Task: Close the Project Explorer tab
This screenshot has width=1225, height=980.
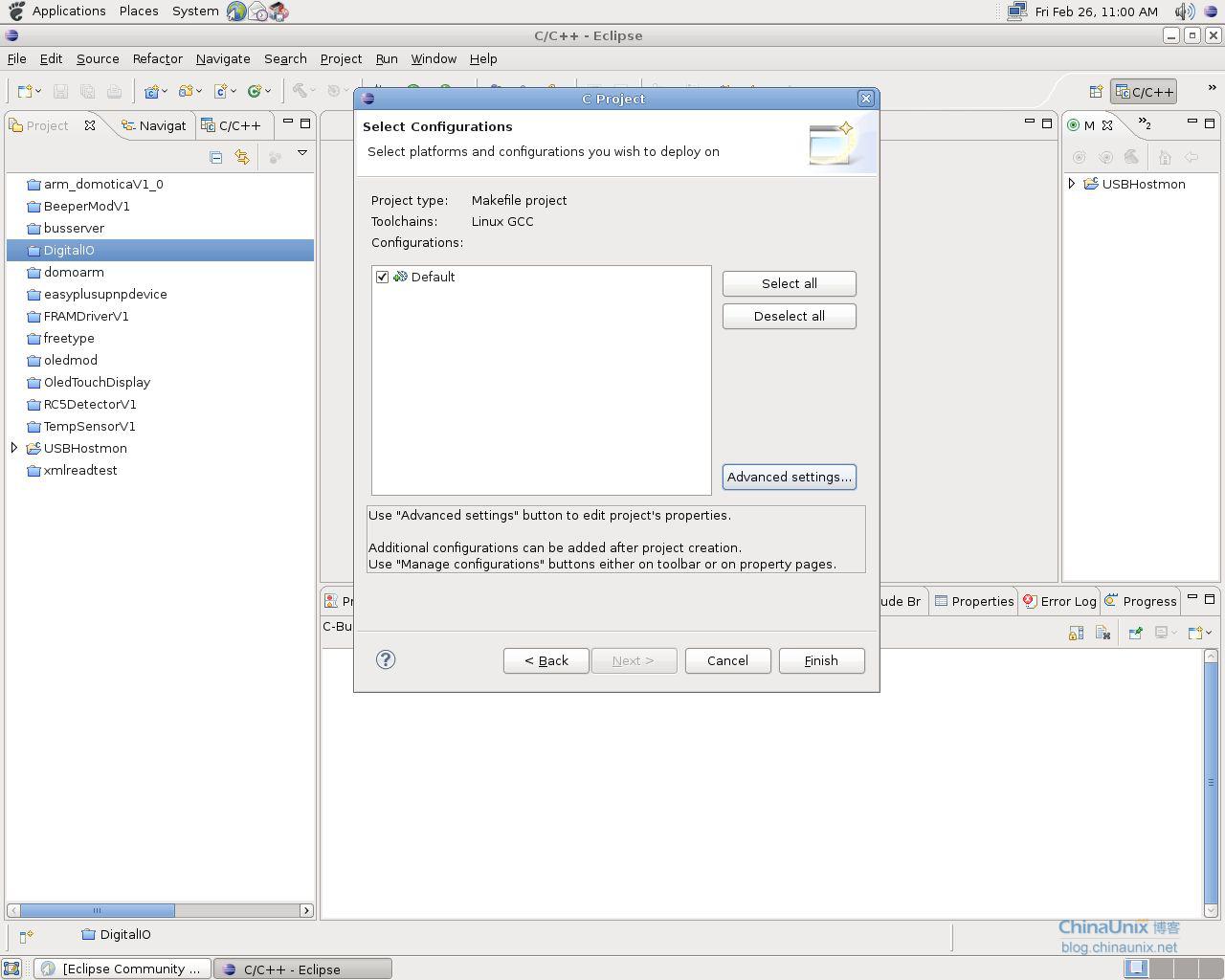Action: tap(90, 125)
